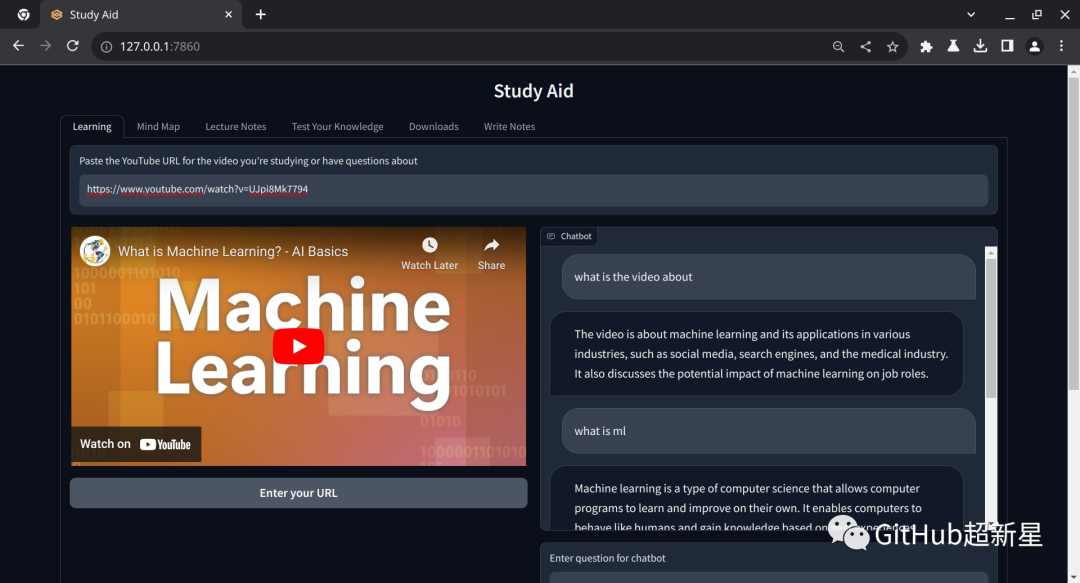1080x583 pixels.
Task: Click the zoom magnifier icon in address bar
Action: (838, 47)
